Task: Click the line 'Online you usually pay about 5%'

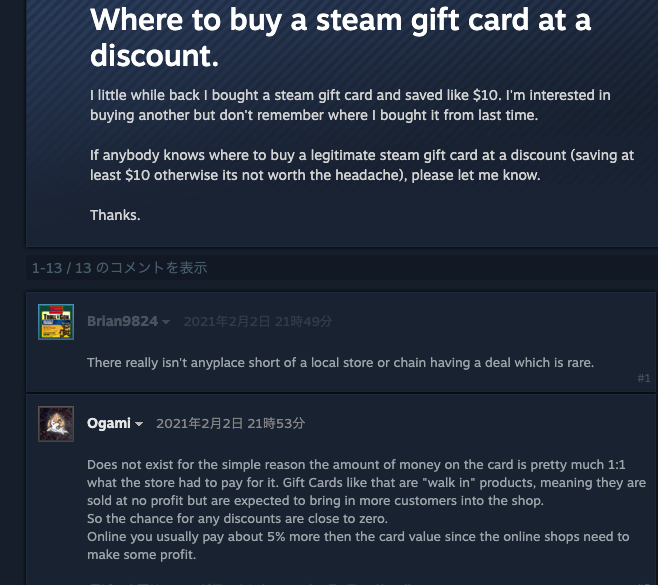Action: pos(358,537)
